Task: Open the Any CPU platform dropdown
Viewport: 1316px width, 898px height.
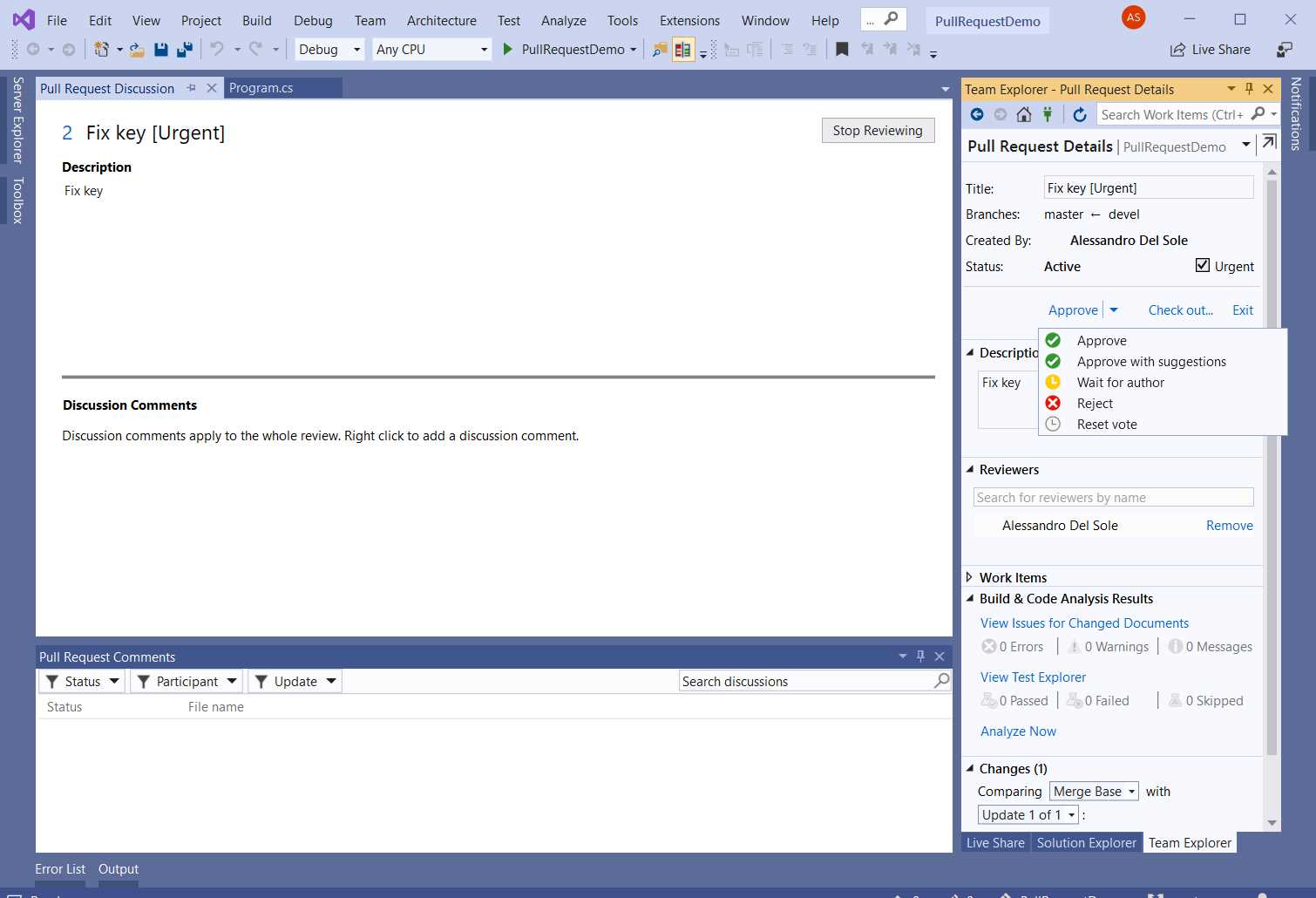Action: pos(483,49)
